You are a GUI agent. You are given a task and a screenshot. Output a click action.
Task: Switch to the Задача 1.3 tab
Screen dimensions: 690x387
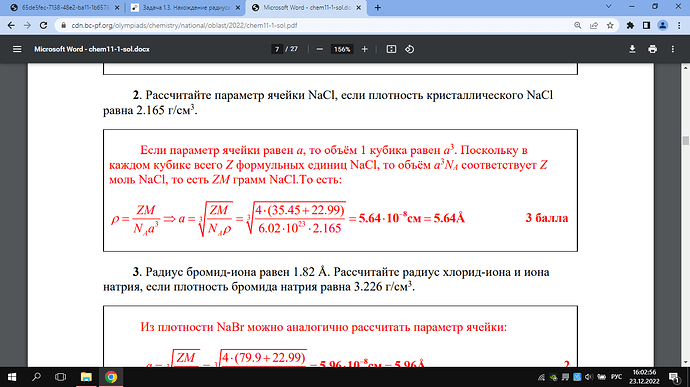(186, 8)
